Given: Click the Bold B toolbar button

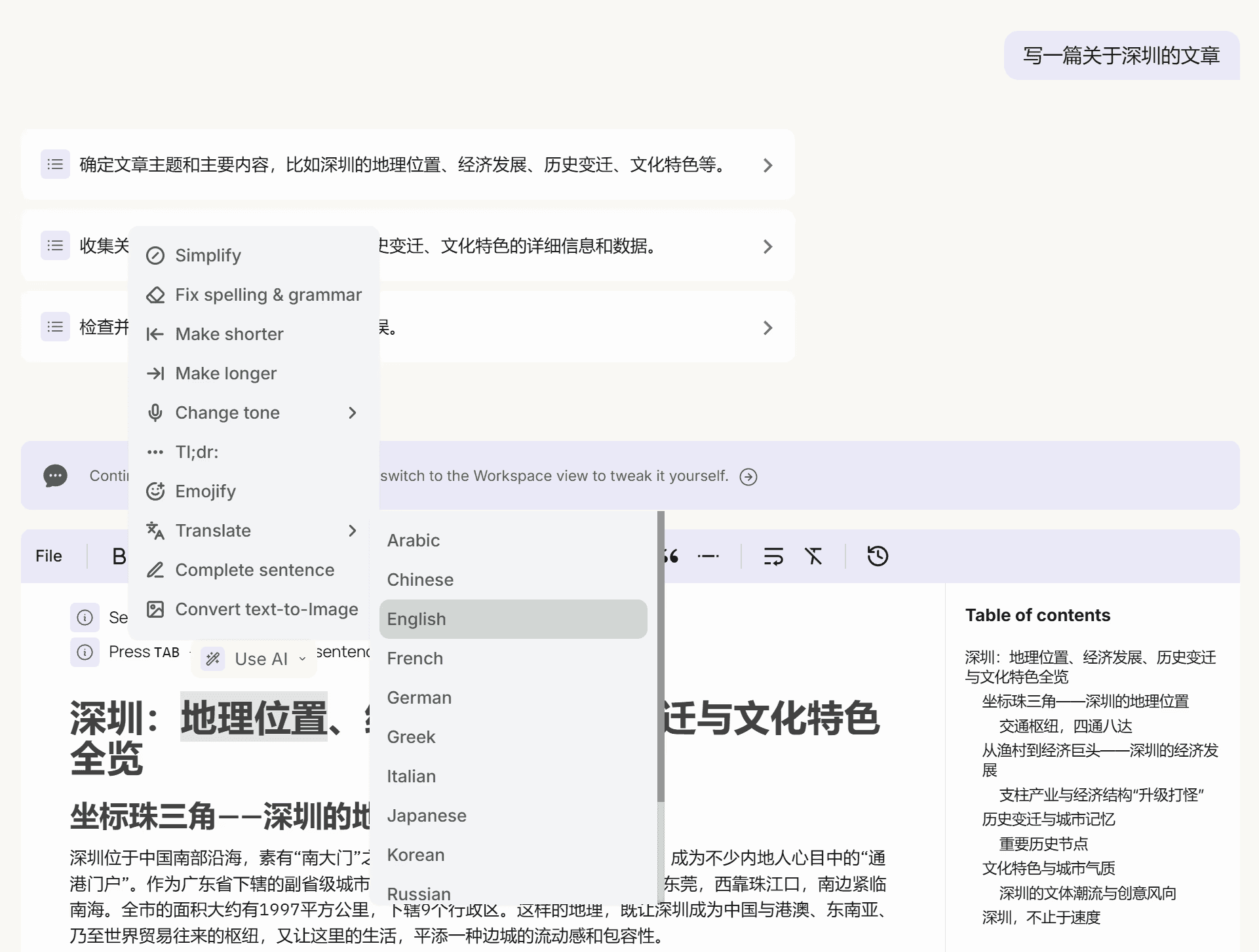Looking at the screenshot, I should [x=119, y=556].
